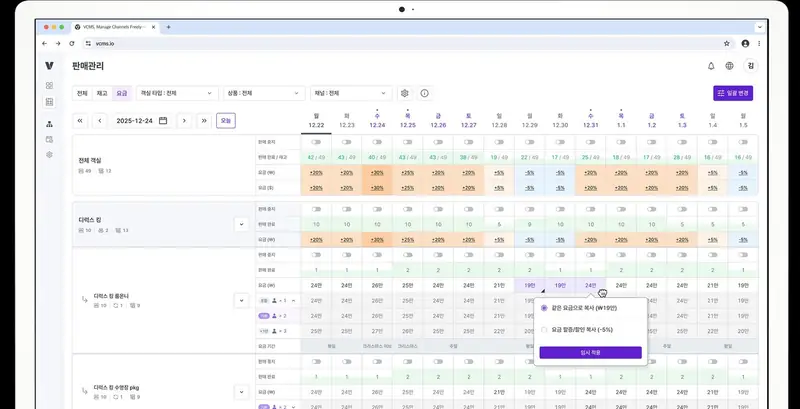Open the notification bell icon

(x=711, y=66)
